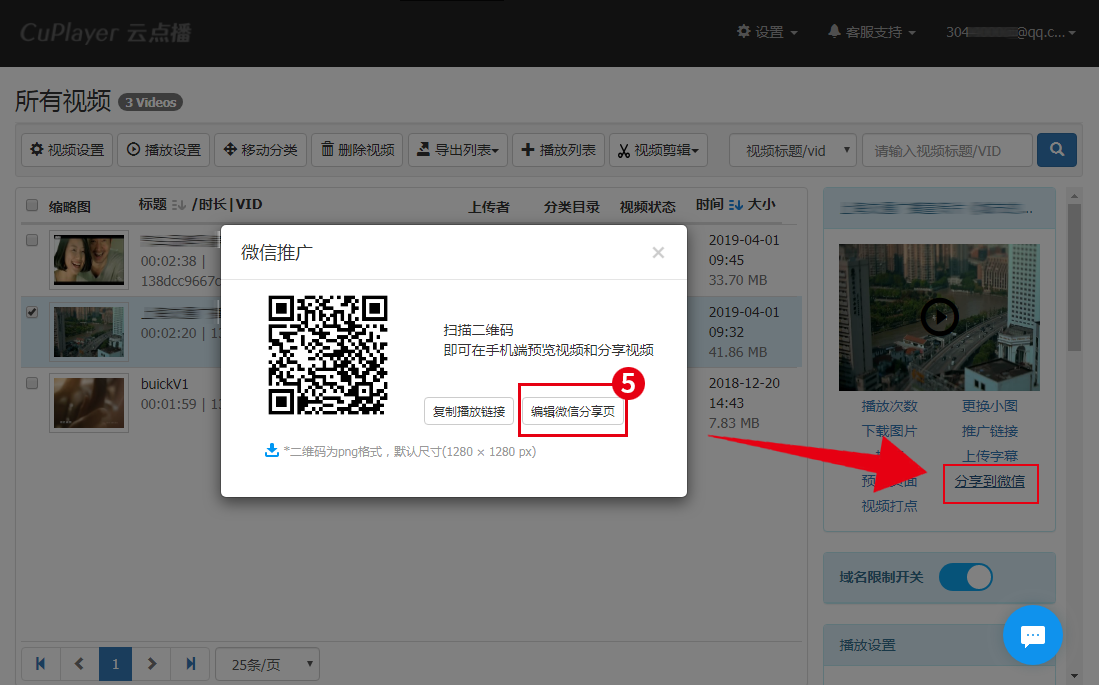The width and height of the screenshot is (1099, 685).
Task: Tick the select-all checkbox in the table header
Action: click(32, 205)
